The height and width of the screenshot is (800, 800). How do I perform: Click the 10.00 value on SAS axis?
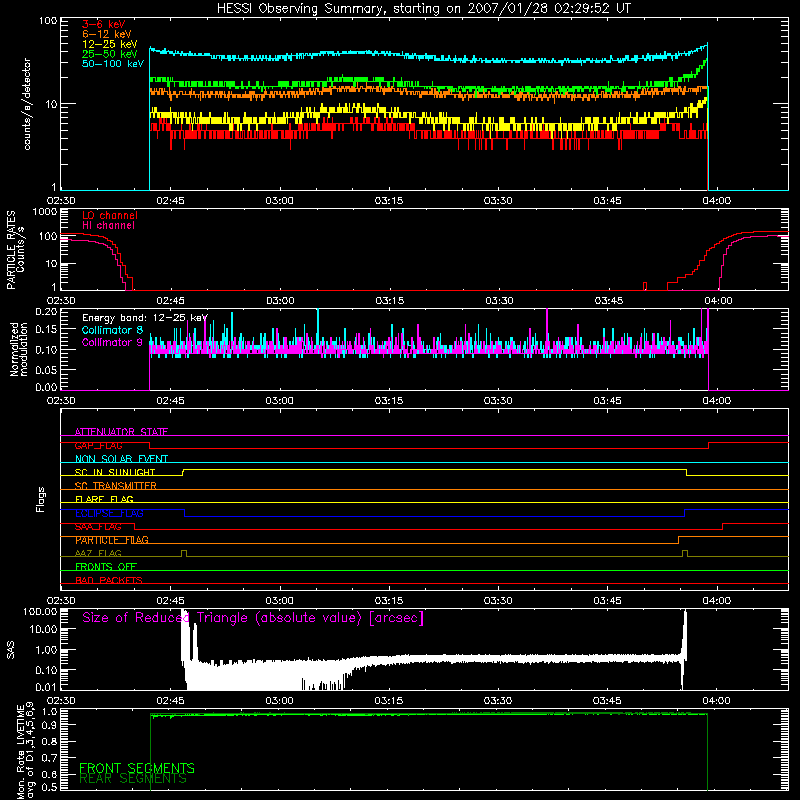[x=43, y=629]
